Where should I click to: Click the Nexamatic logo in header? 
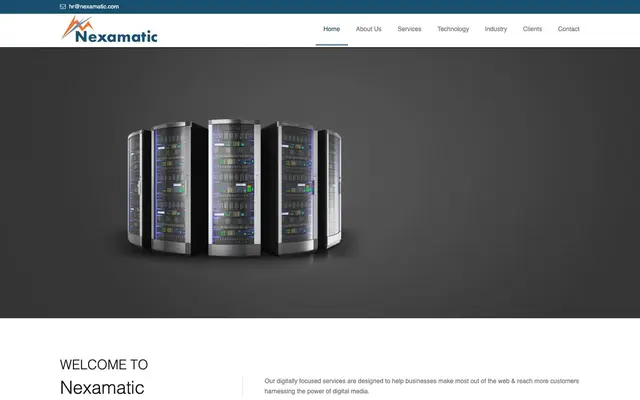[109, 30]
